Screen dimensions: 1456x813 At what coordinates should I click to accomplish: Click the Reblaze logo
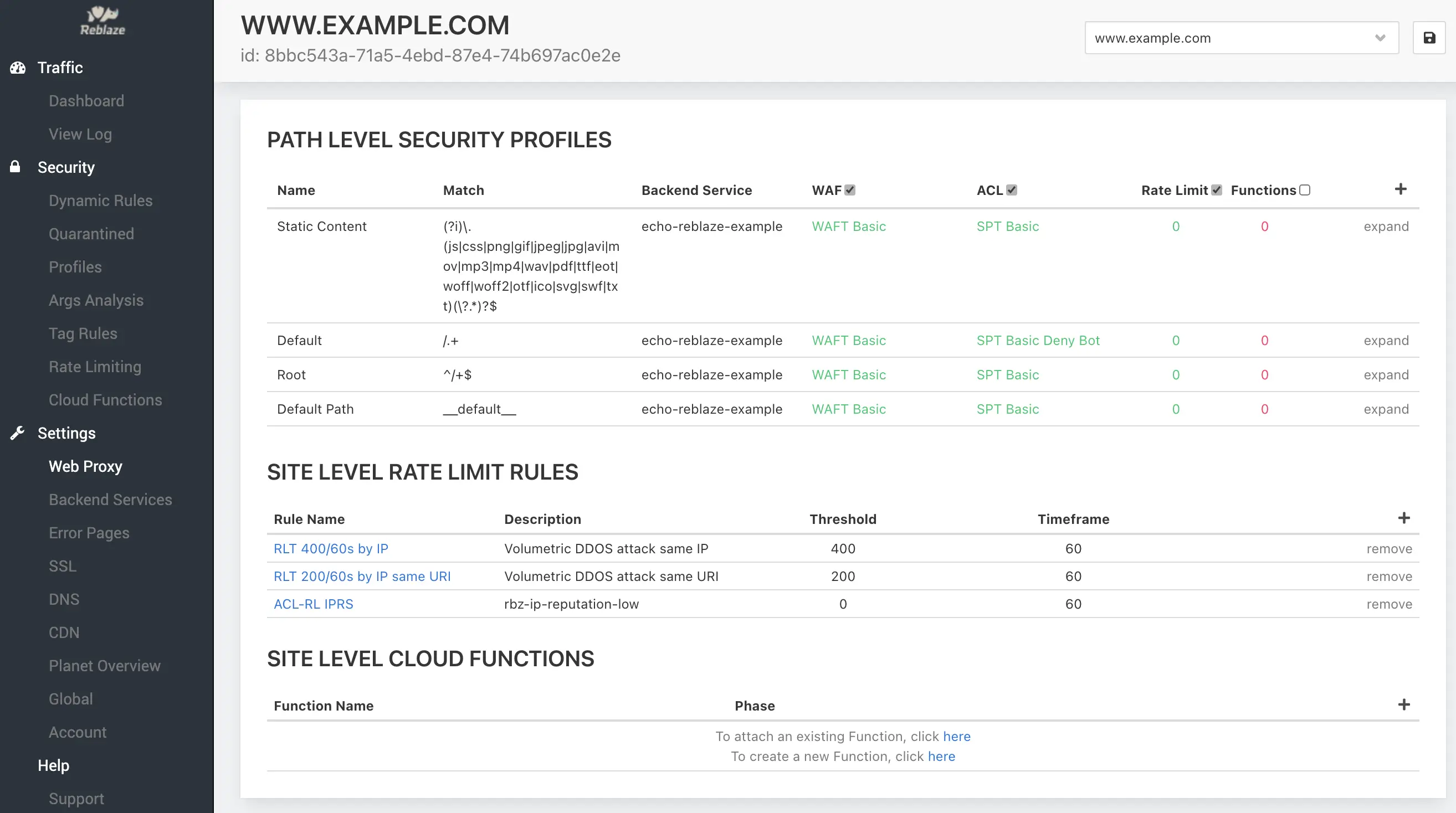[103, 21]
